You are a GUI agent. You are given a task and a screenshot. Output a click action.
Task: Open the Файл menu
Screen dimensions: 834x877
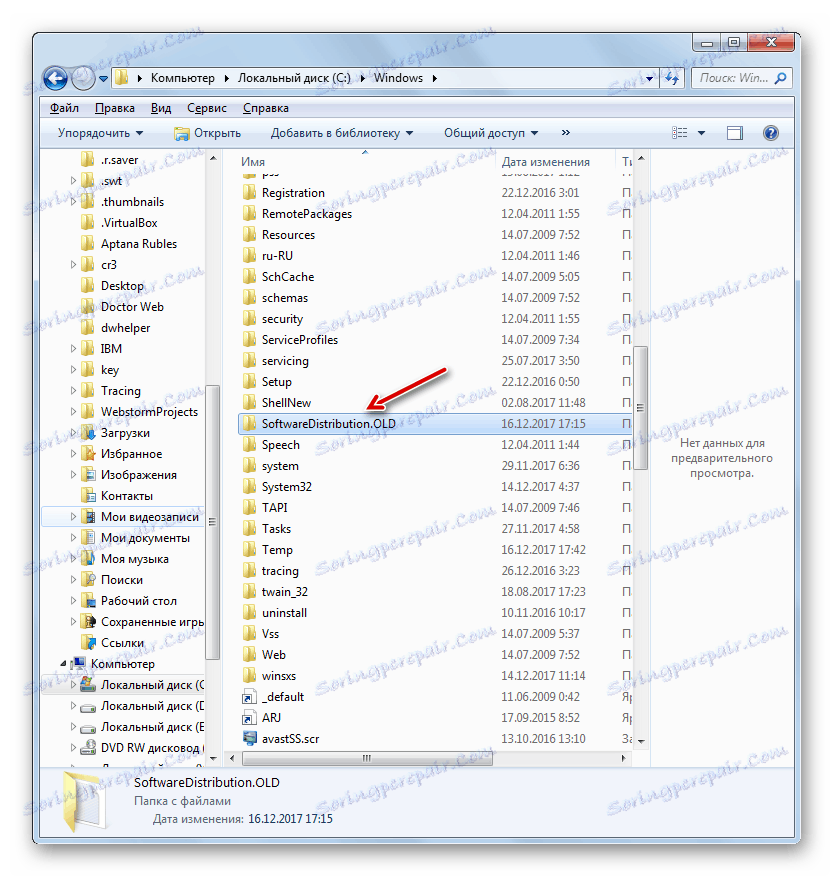(x=64, y=108)
